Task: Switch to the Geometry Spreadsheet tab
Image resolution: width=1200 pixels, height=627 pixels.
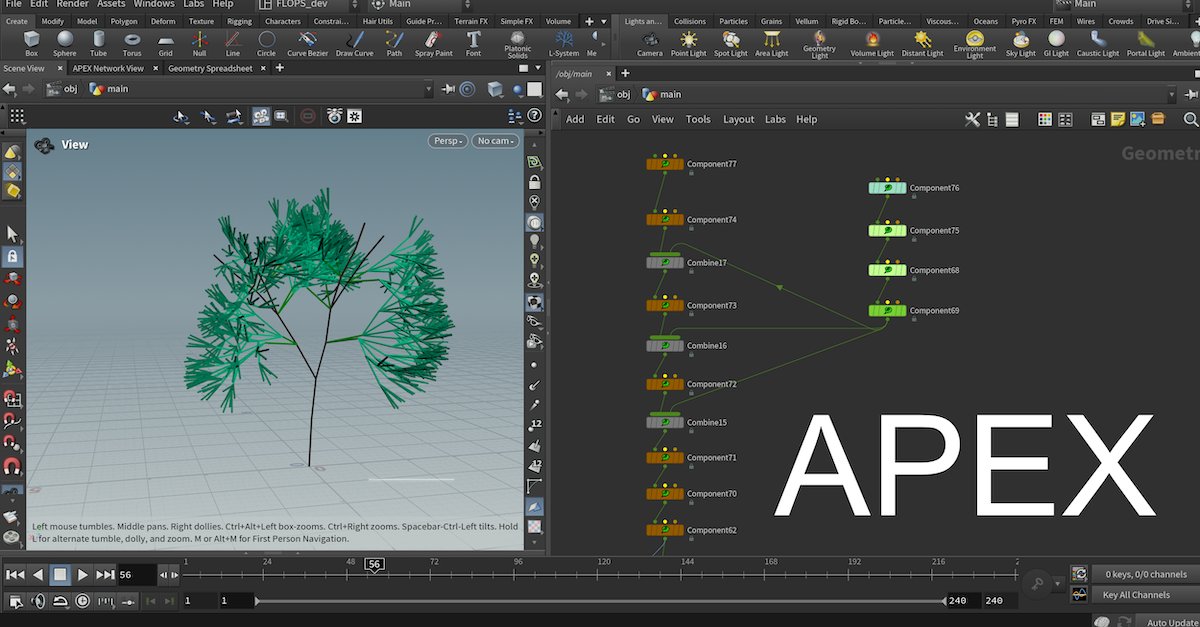Action: pos(212,68)
